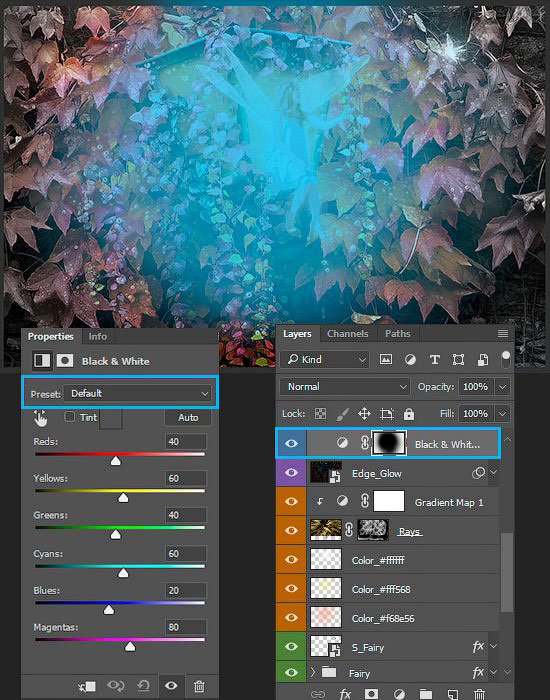This screenshot has height=700, width=550.
Task: Lock transparent pixels icon
Action: click(321, 414)
